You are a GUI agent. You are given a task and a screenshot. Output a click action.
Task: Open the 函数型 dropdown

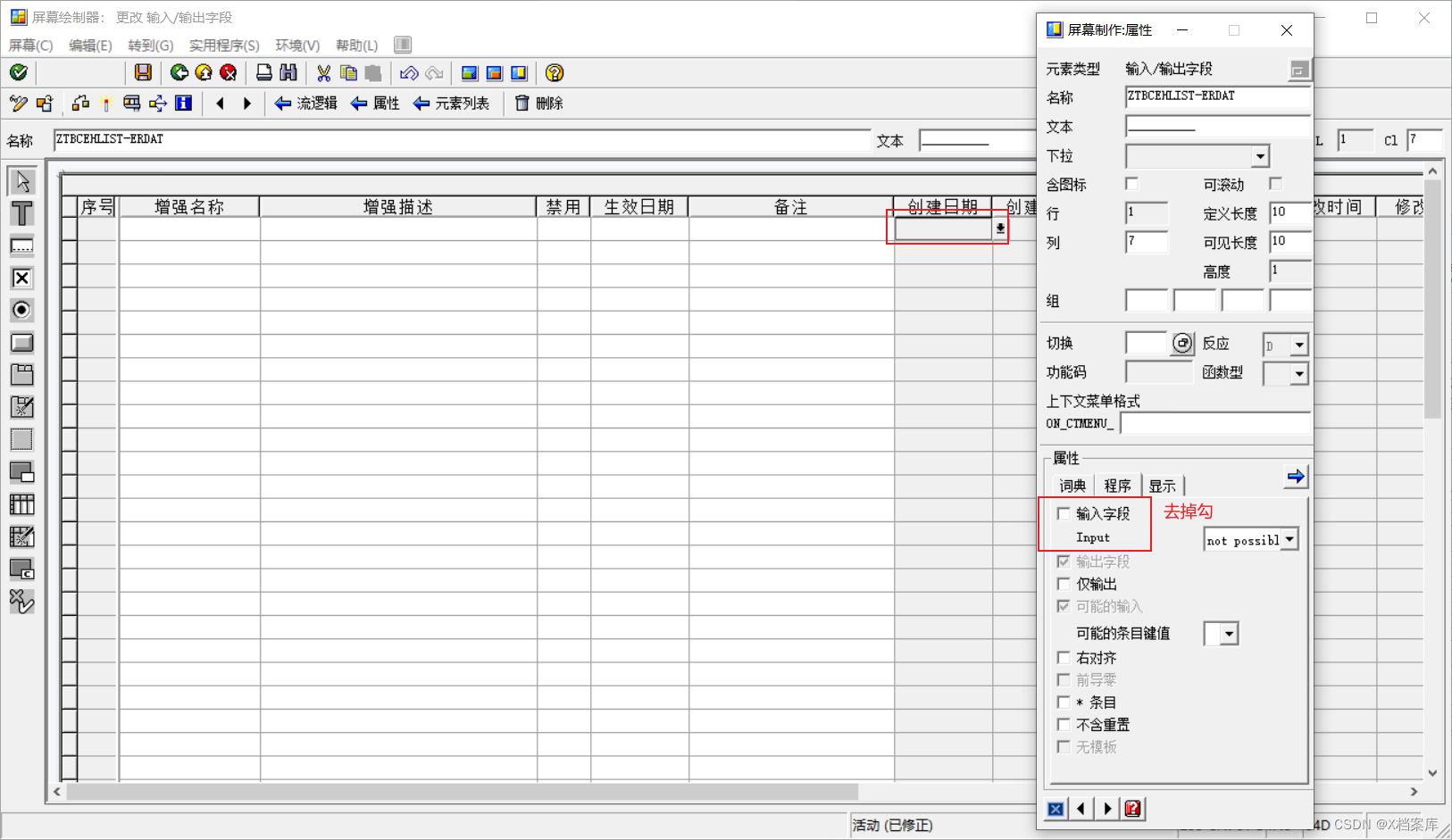(x=1299, y=374)
